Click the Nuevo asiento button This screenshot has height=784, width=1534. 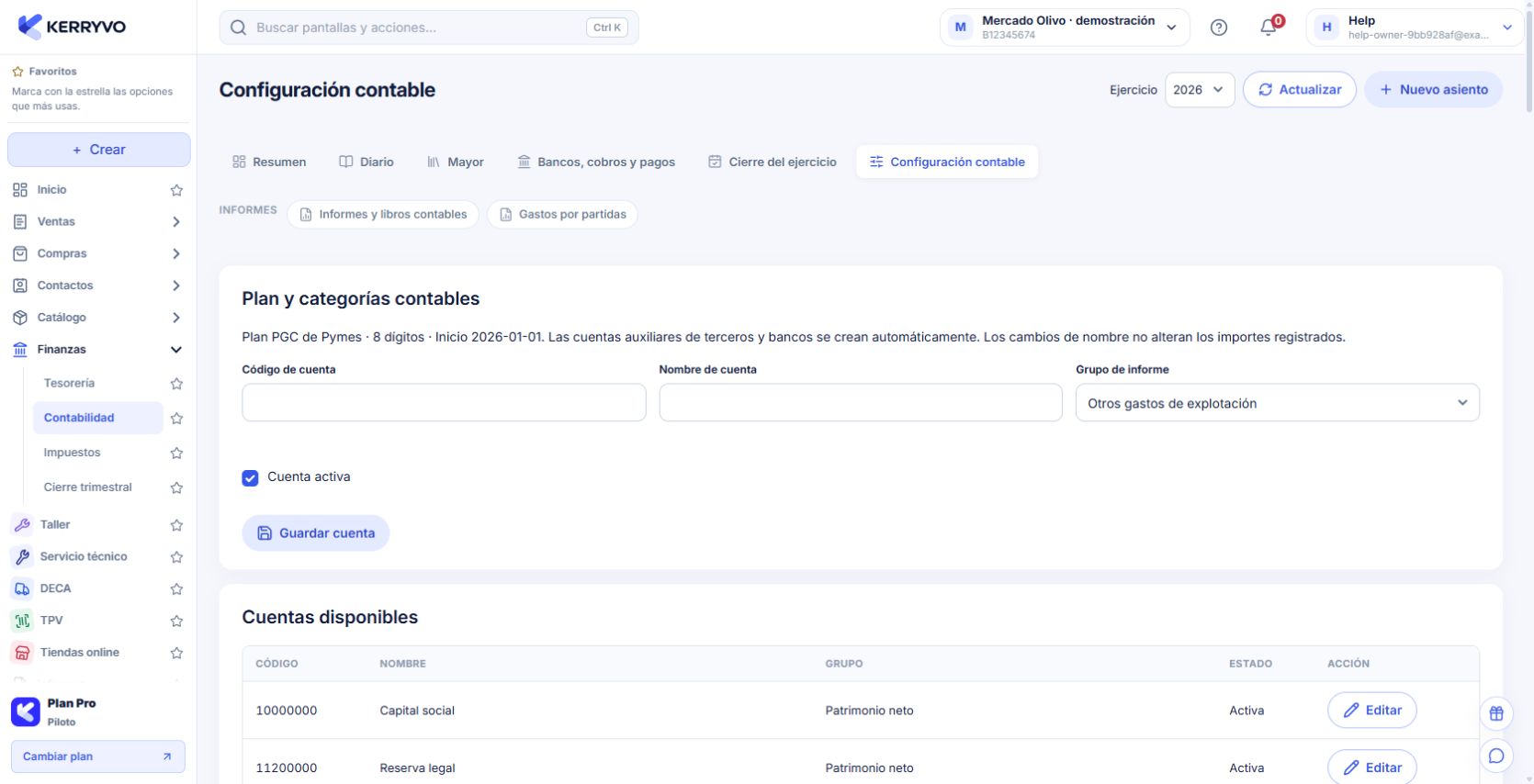point(1433,90)
